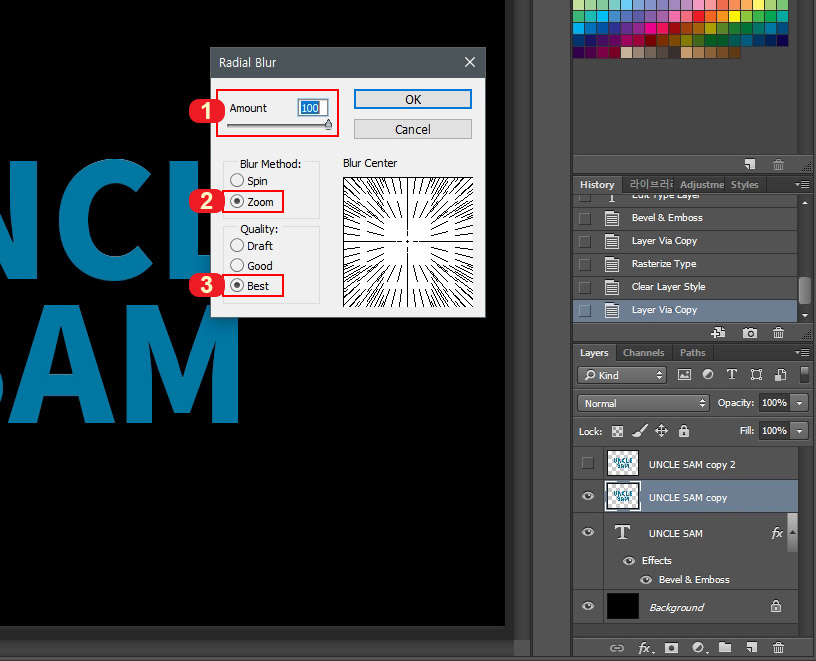Choose Good quality

pos(251,265)
